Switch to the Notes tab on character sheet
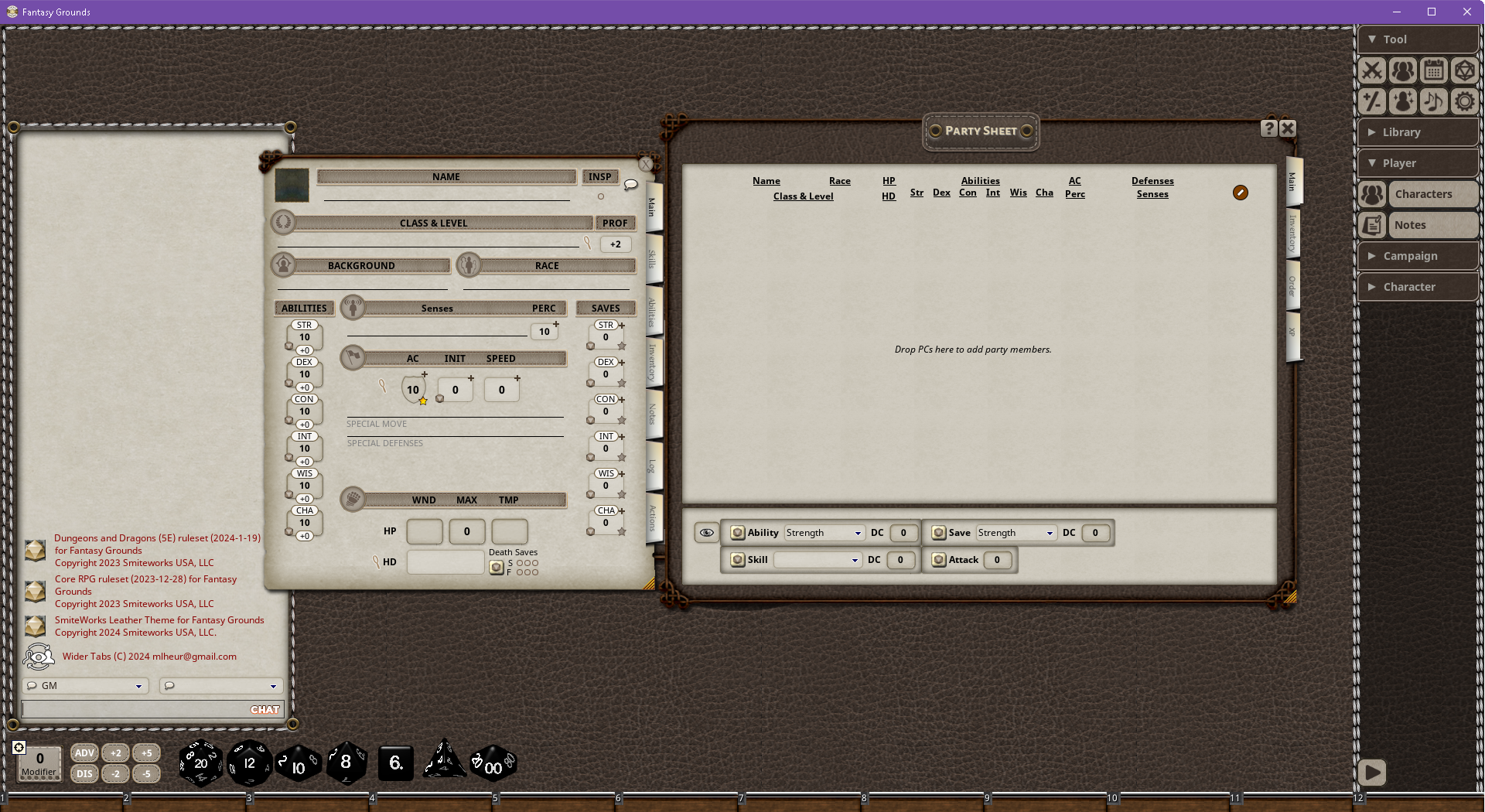The image size is (1485, 812). point(652,415)
